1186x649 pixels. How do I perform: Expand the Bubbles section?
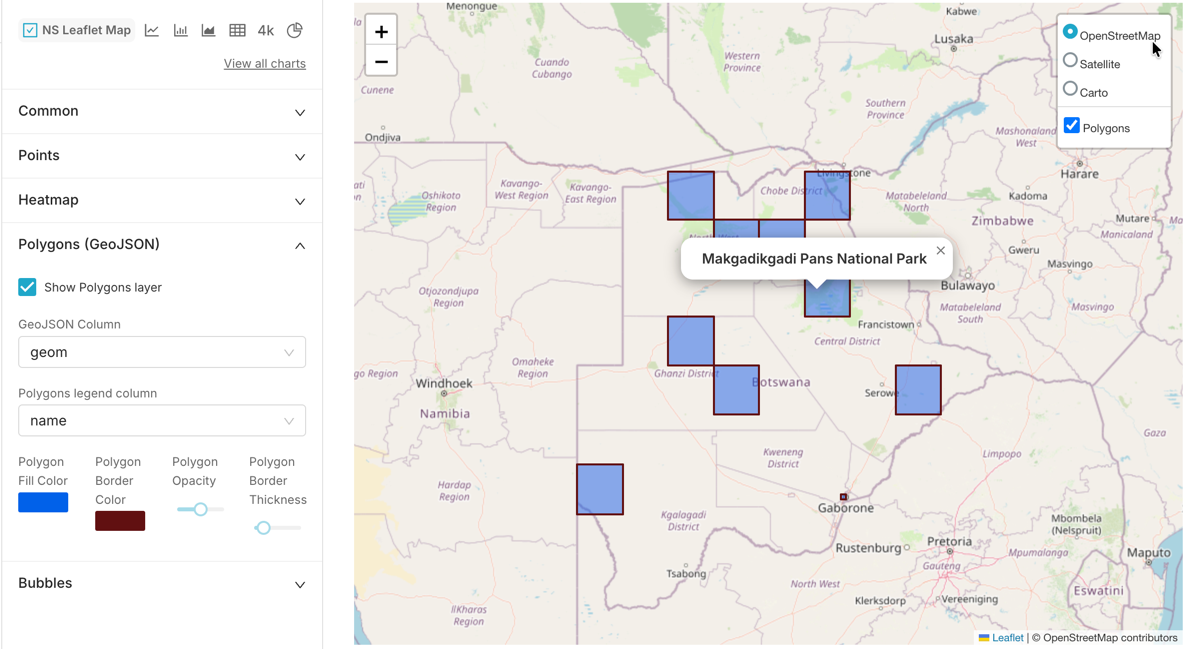coord(162,583)
